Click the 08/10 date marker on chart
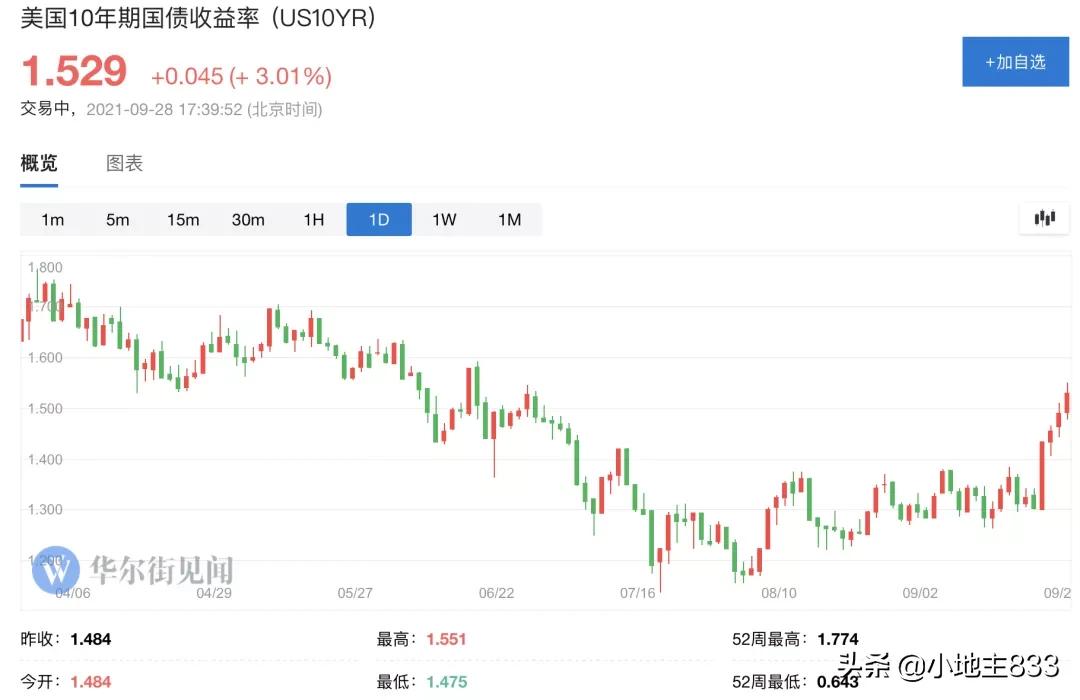The image size is (1080, 700). tap(779, 593)
